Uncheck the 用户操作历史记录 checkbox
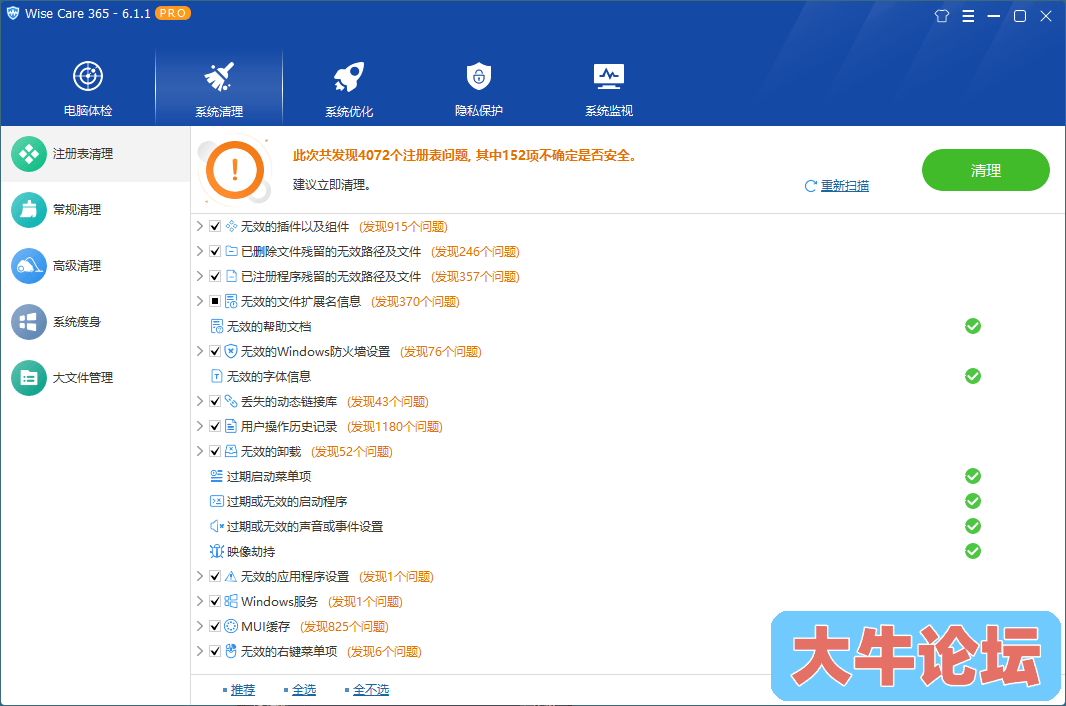1066x706 pixels. coord(215,426)
